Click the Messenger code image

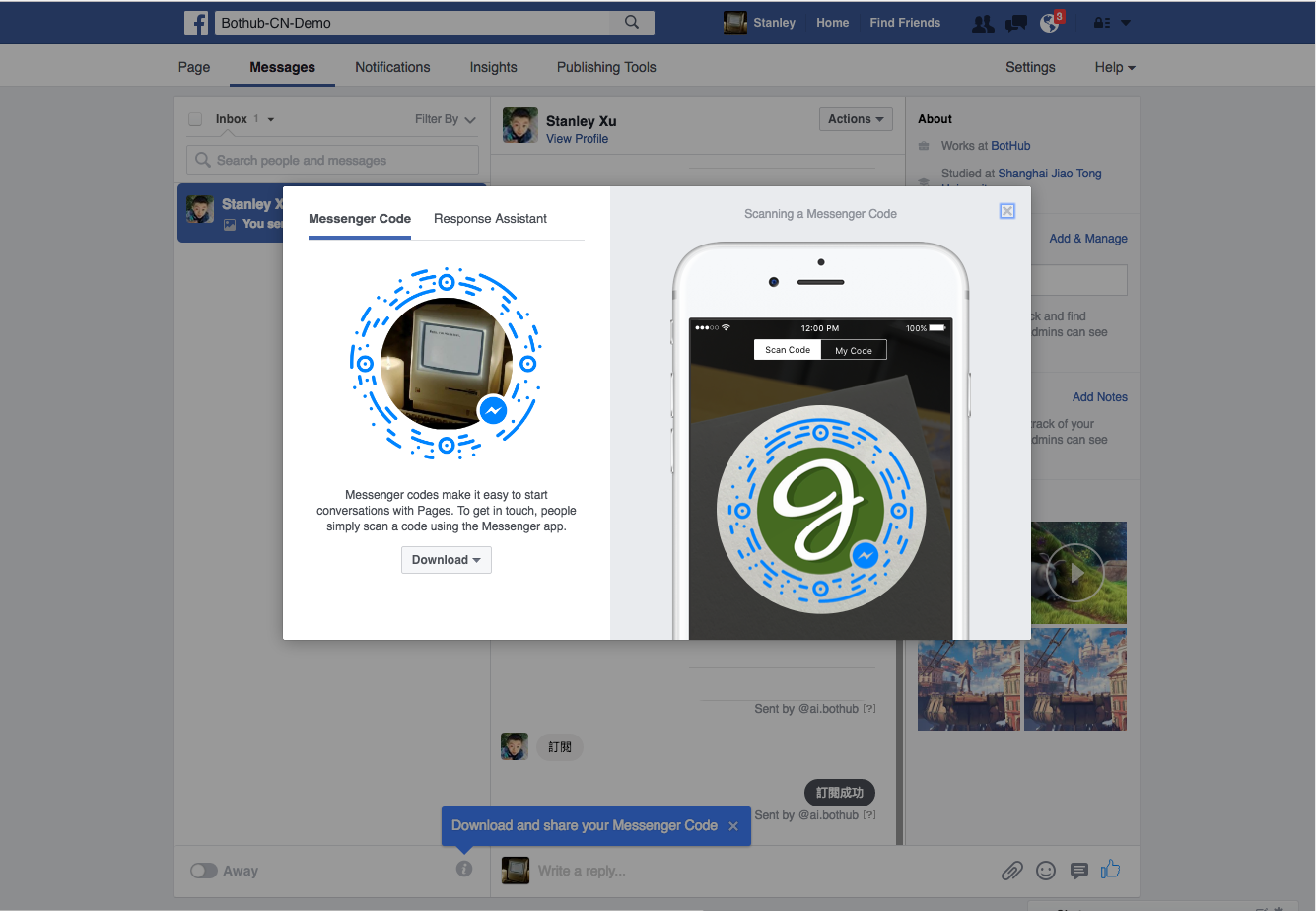[446, 362]
